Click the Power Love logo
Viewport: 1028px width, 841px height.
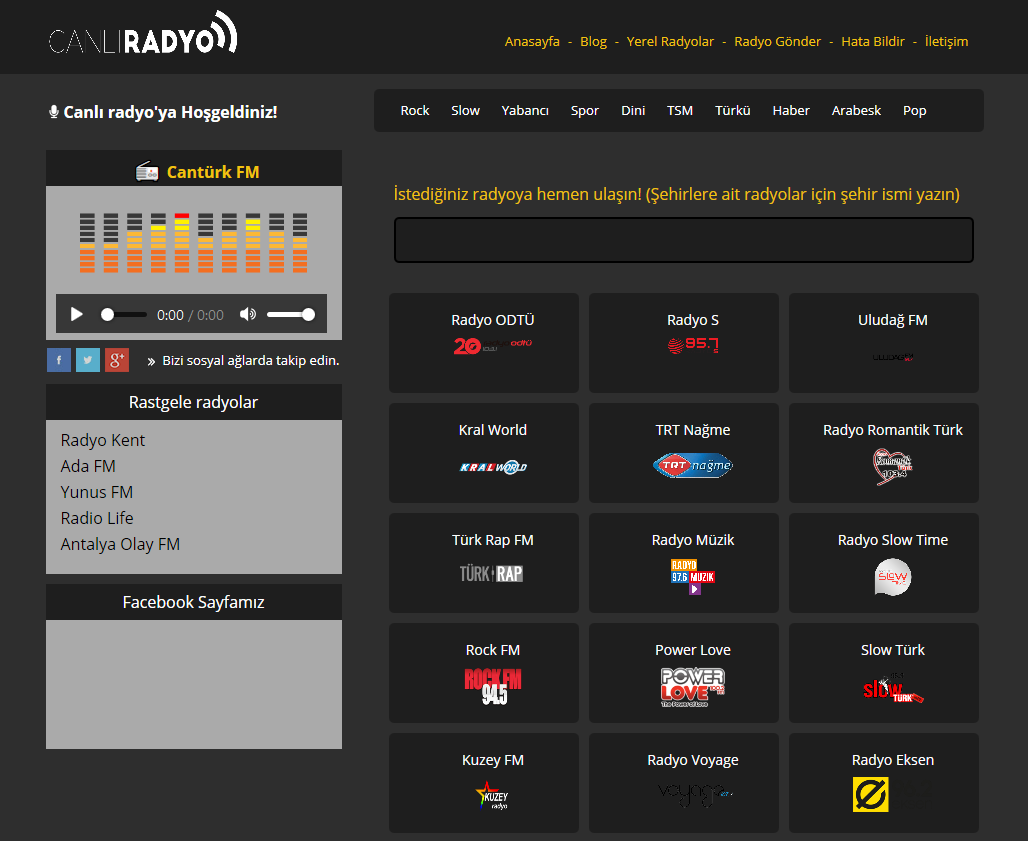coord(693,687)
